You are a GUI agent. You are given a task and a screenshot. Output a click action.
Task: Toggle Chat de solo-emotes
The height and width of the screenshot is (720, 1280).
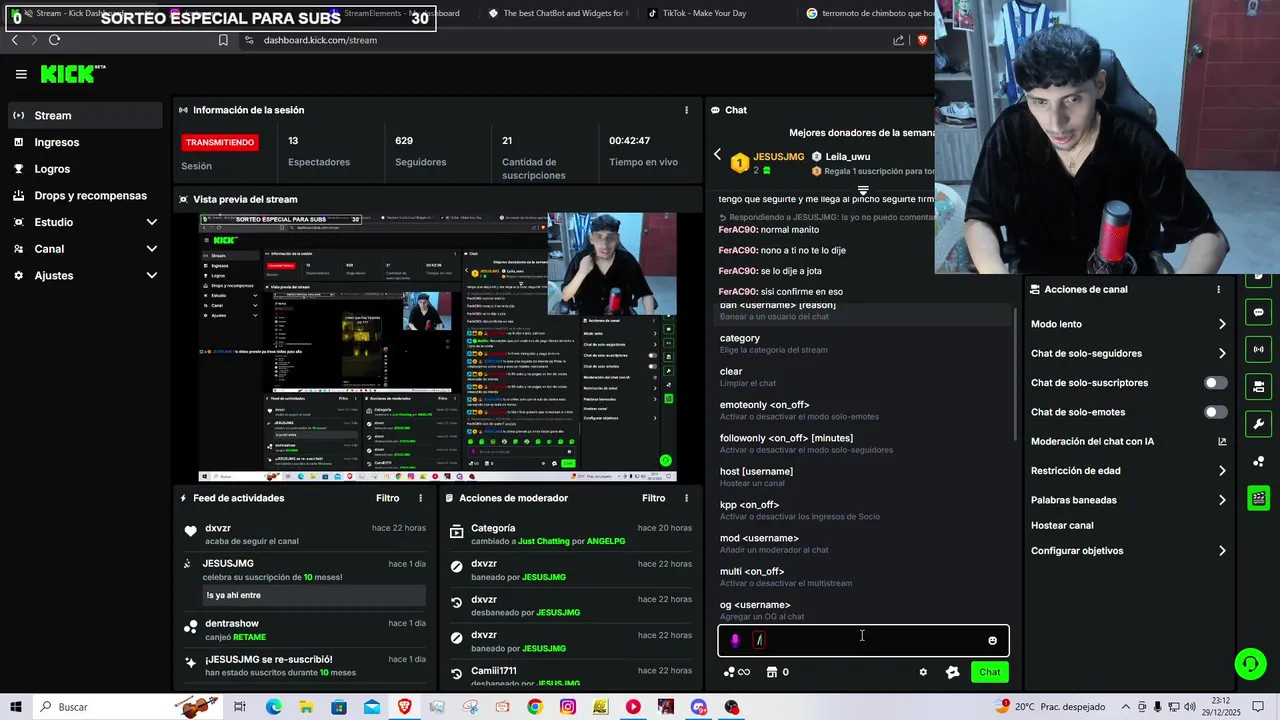[1215, 412]
